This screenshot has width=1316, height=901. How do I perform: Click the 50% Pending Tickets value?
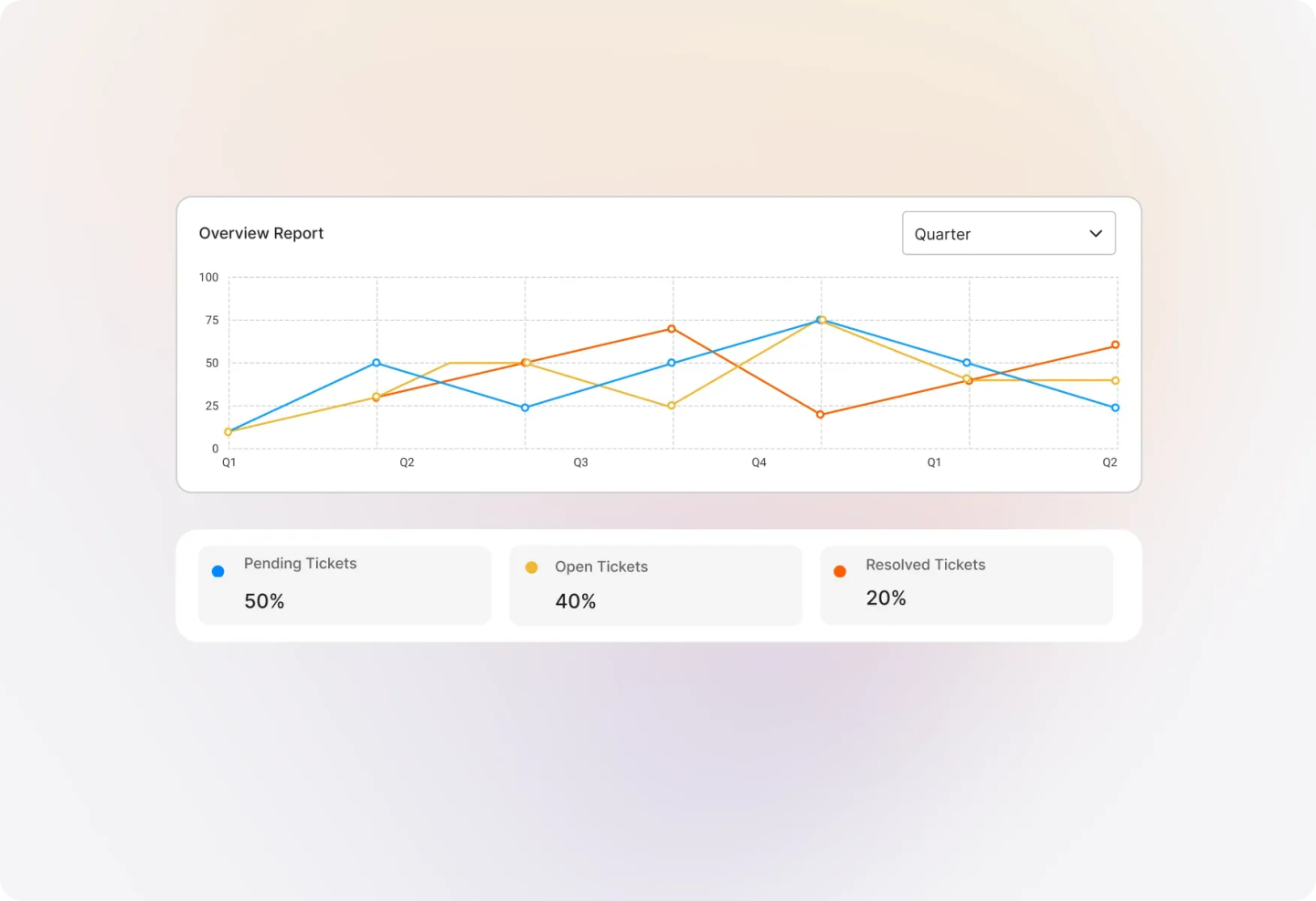(264, 601)
